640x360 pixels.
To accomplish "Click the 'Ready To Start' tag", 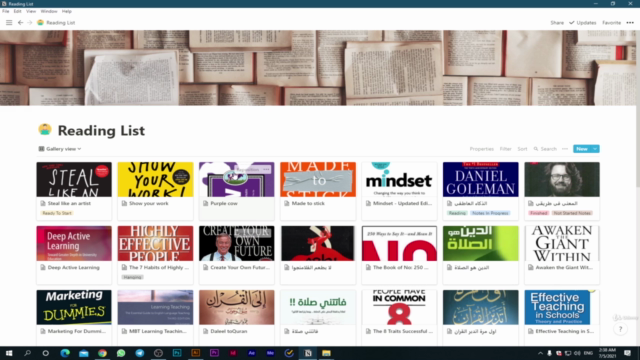I will [x=57, y=213].
